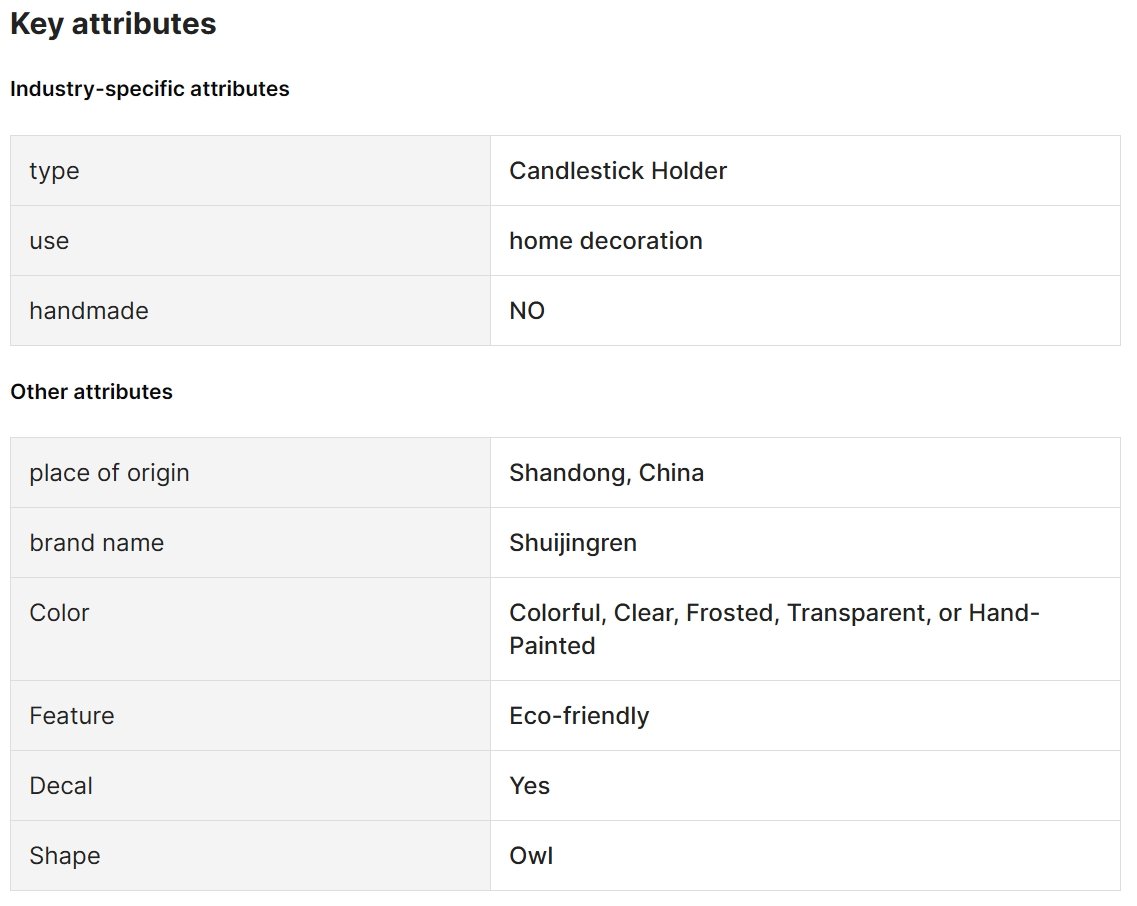The height and width of the screenshot is (906, 1137).
Task: Select the Colorful, Clear, Frosted color text
Action: coord(643,613)
